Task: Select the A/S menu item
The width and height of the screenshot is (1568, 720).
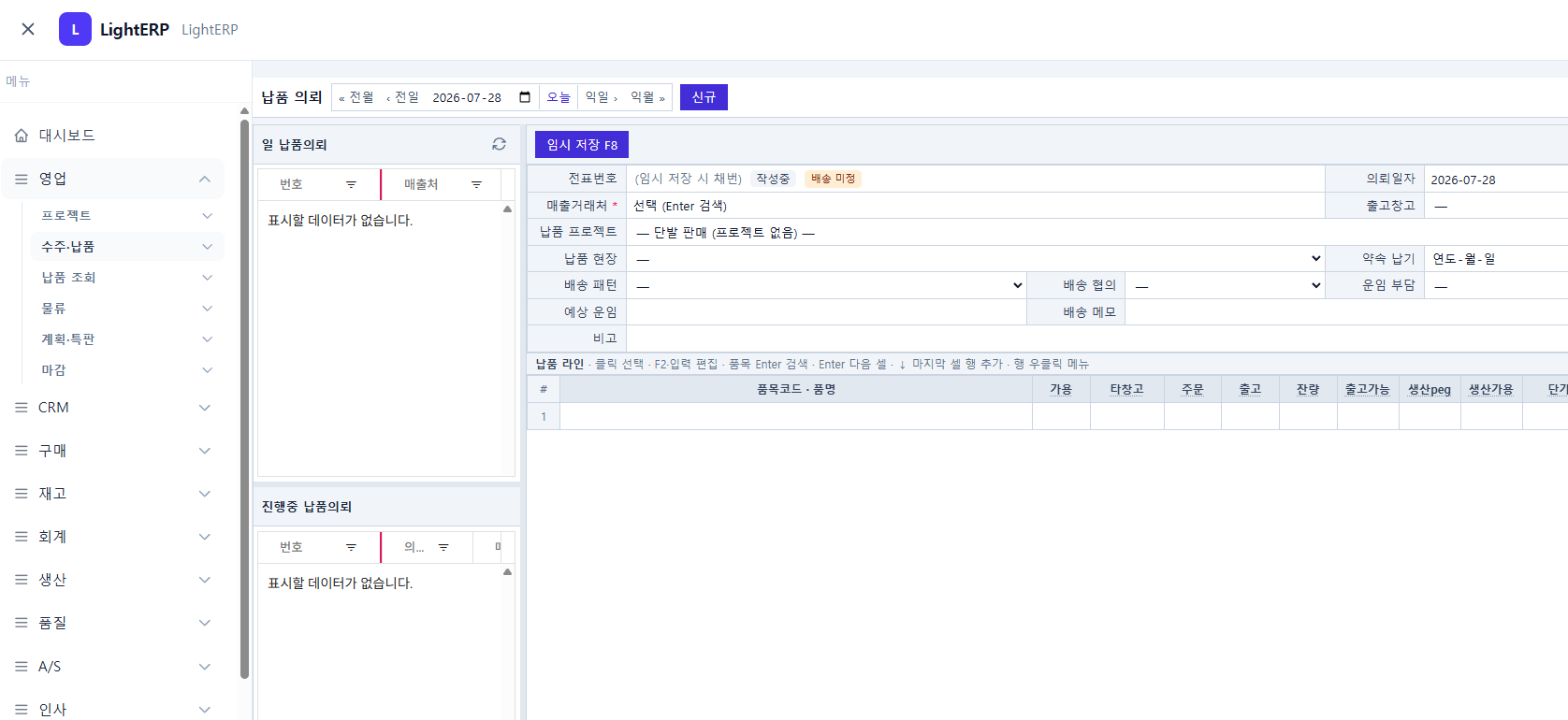Action: [113, 667]
